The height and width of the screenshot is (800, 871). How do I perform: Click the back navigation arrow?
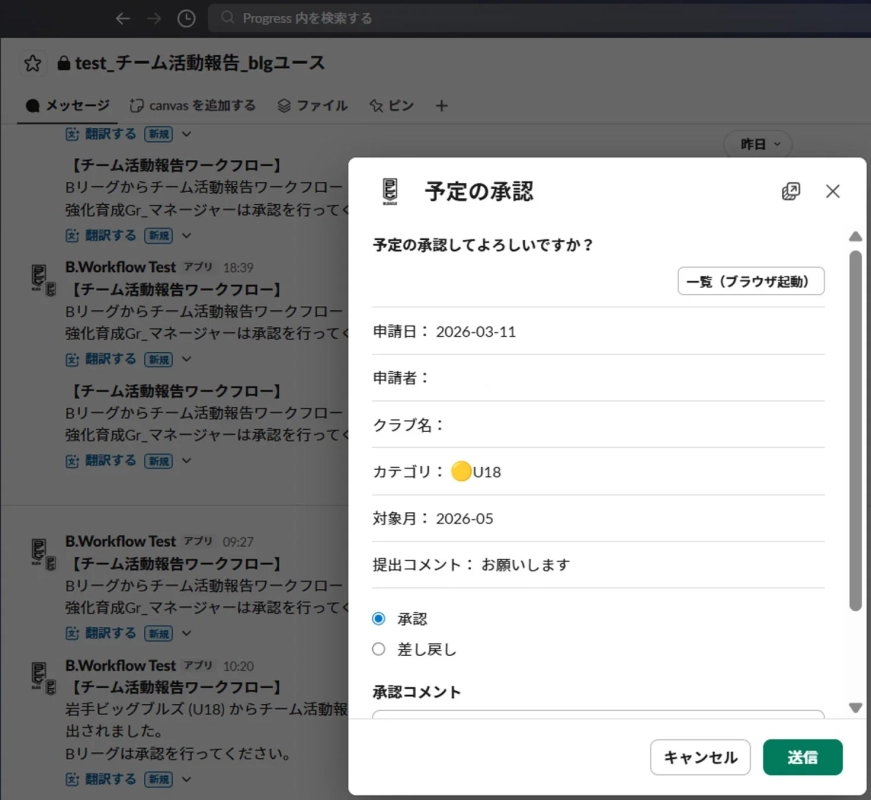(122, 18)
